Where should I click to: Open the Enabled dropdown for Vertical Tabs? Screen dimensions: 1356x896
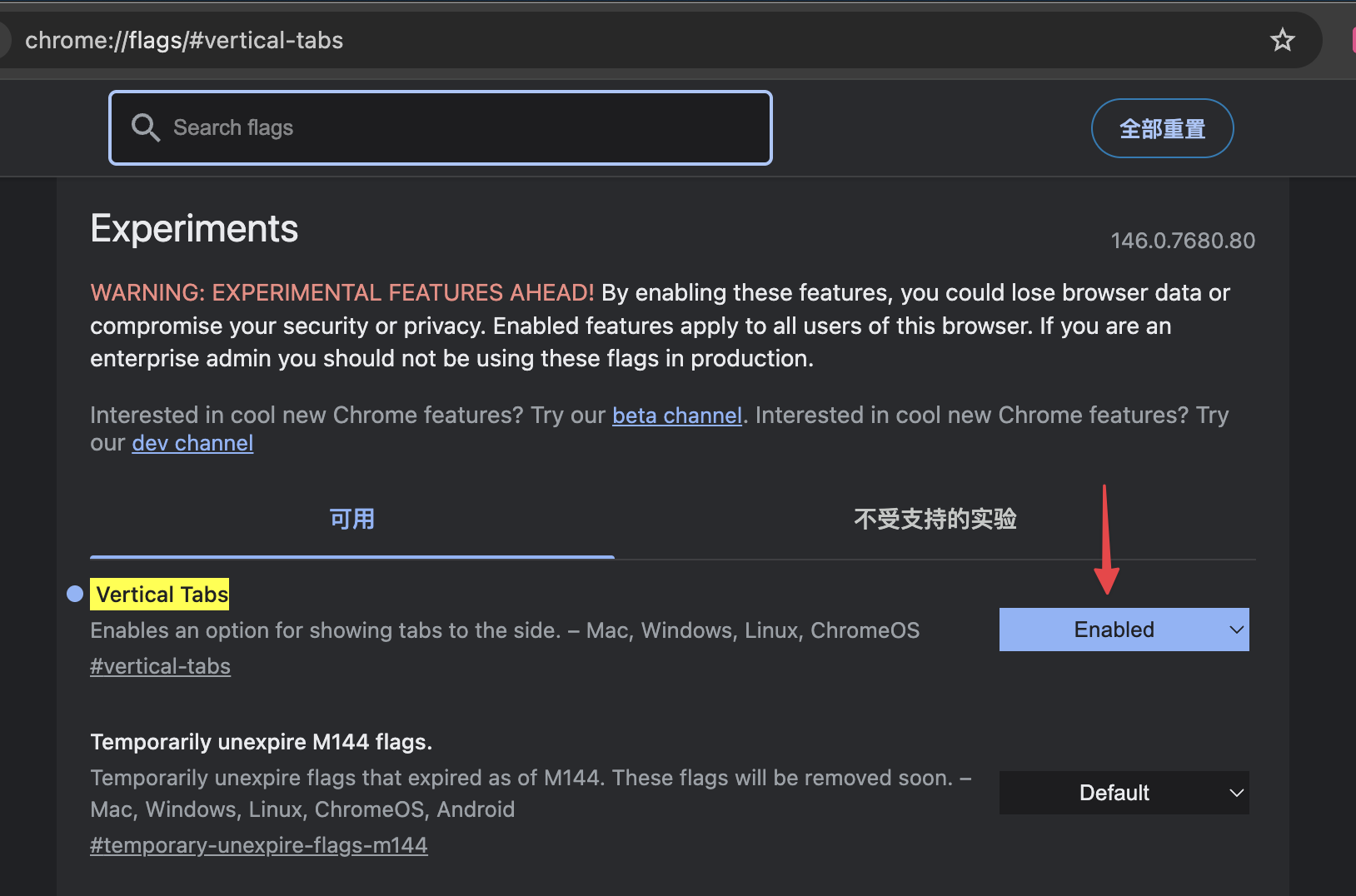click(x=1123, y=630)
